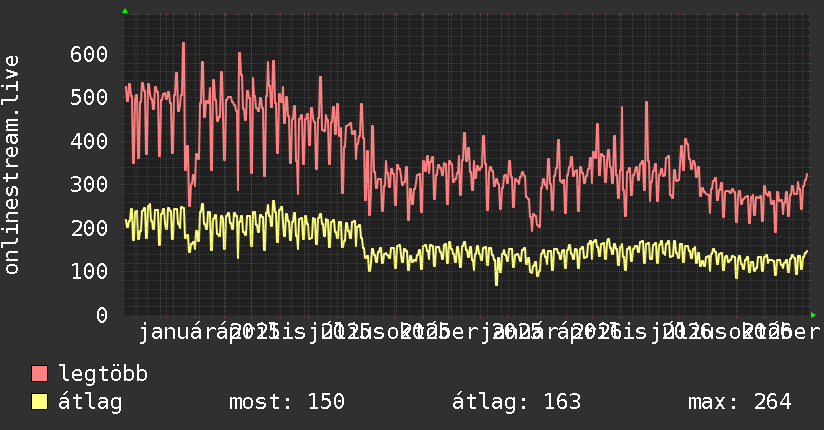Click the 200 y-axis label
This screenshot has height=430, width=824.
[89, 228]
